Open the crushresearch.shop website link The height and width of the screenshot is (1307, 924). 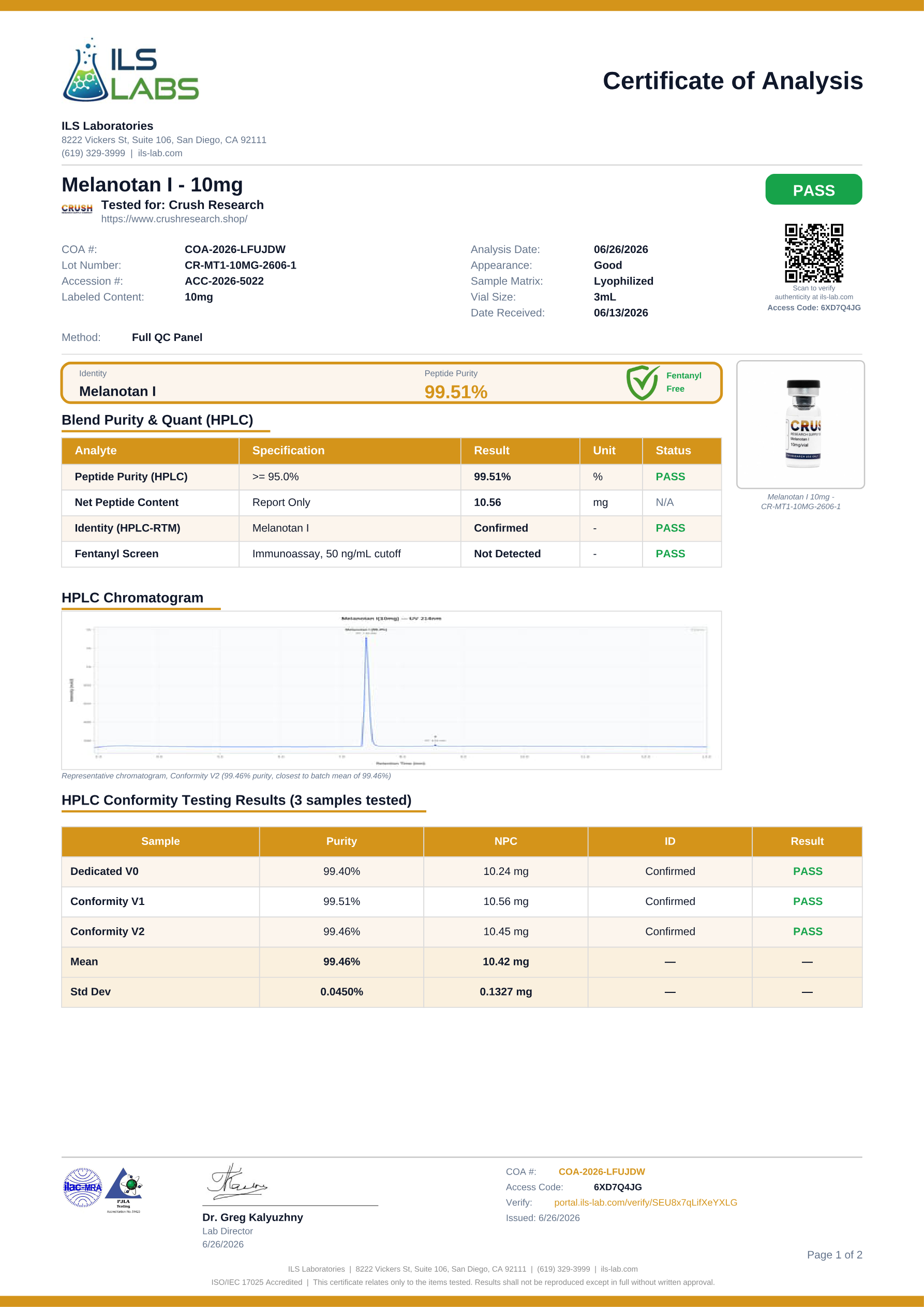174,219
